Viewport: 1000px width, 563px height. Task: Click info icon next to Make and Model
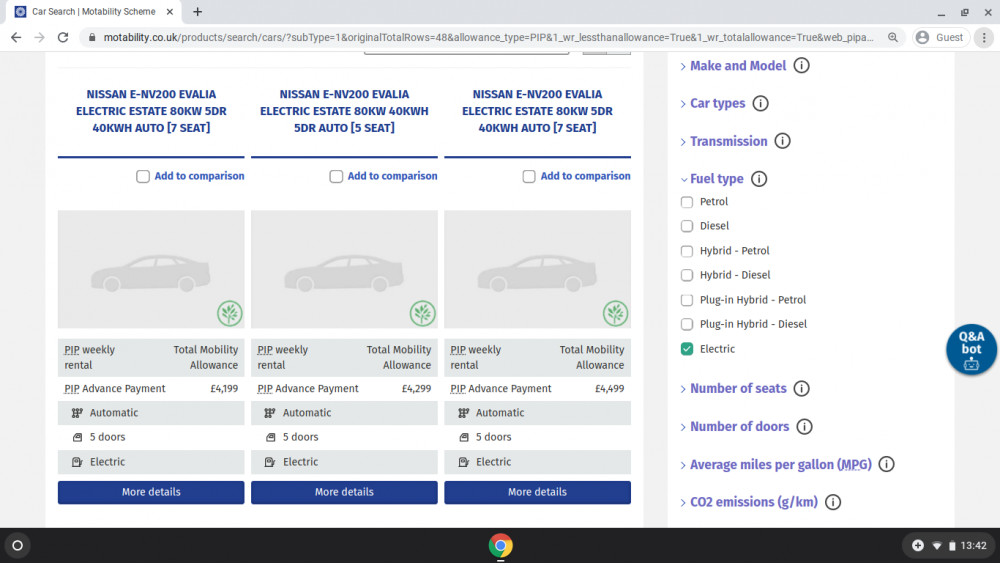pos(801,66)
